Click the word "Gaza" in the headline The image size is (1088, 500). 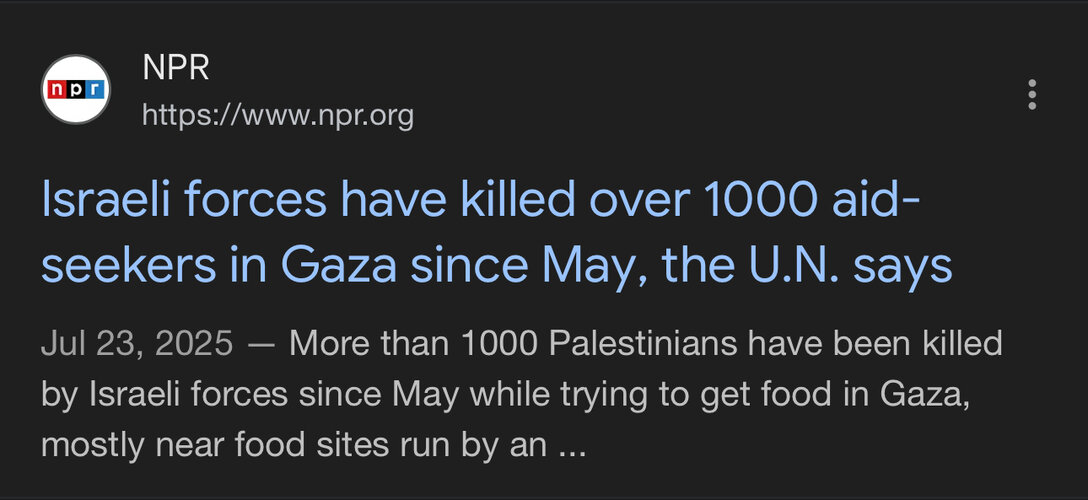tap(339, 266)
